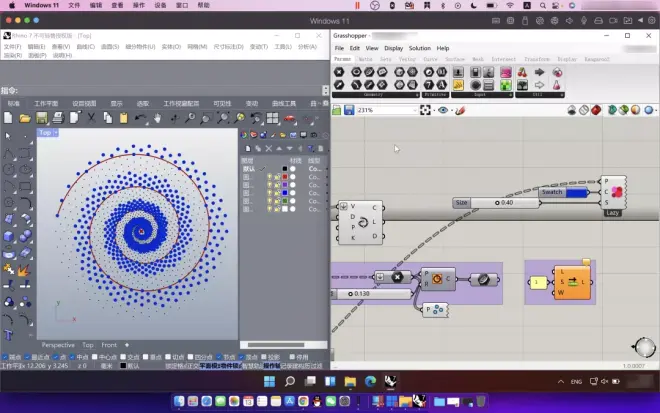
Task: Click the Print icon in Rhino toolbar
Action: click(58, 118)
